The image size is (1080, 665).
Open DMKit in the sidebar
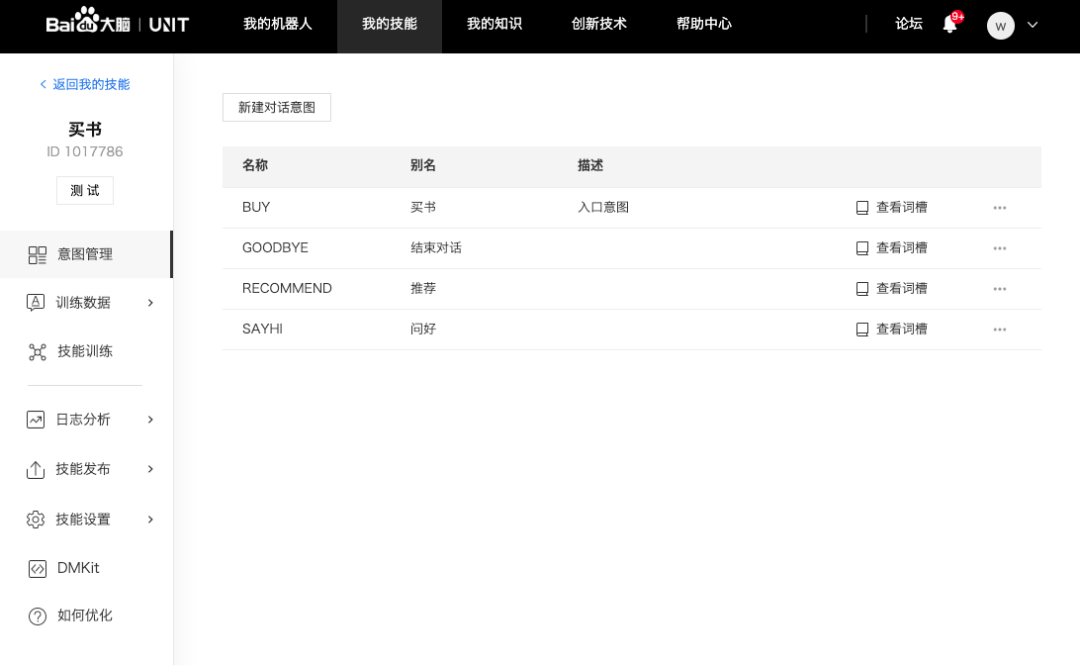click(x=78, y=568)
